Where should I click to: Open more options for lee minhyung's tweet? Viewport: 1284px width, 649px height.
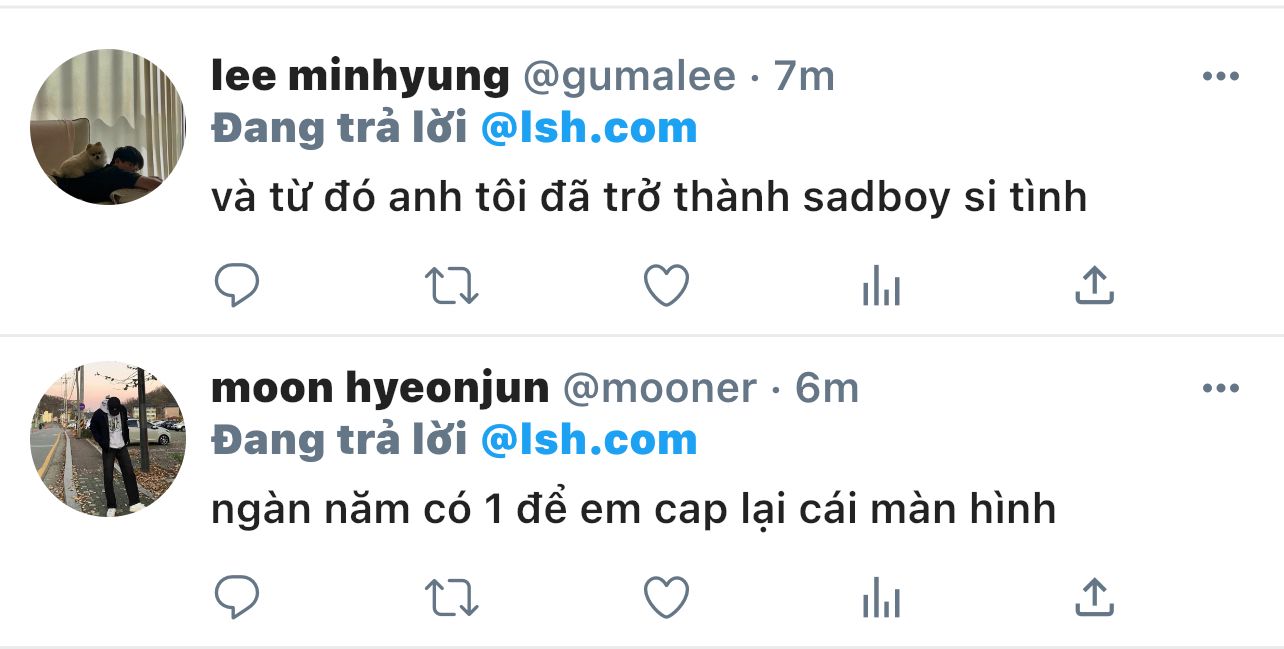click(1220, 77)
